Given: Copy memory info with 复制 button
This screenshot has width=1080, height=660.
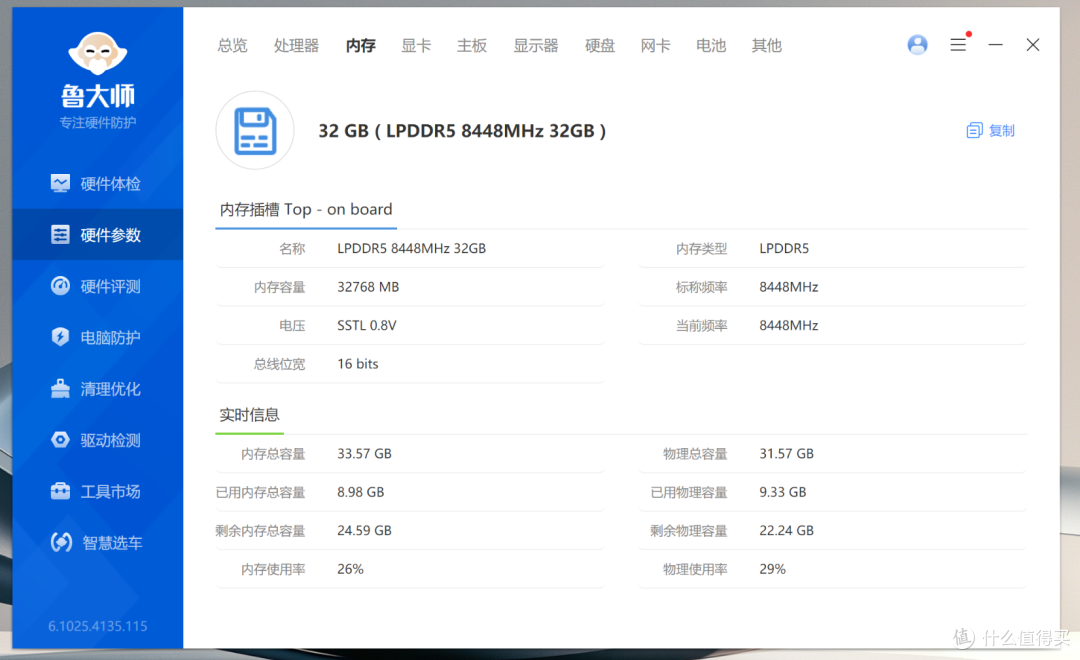Looking at the screenshot, I should pyautogui.click(x=990, y=130).
